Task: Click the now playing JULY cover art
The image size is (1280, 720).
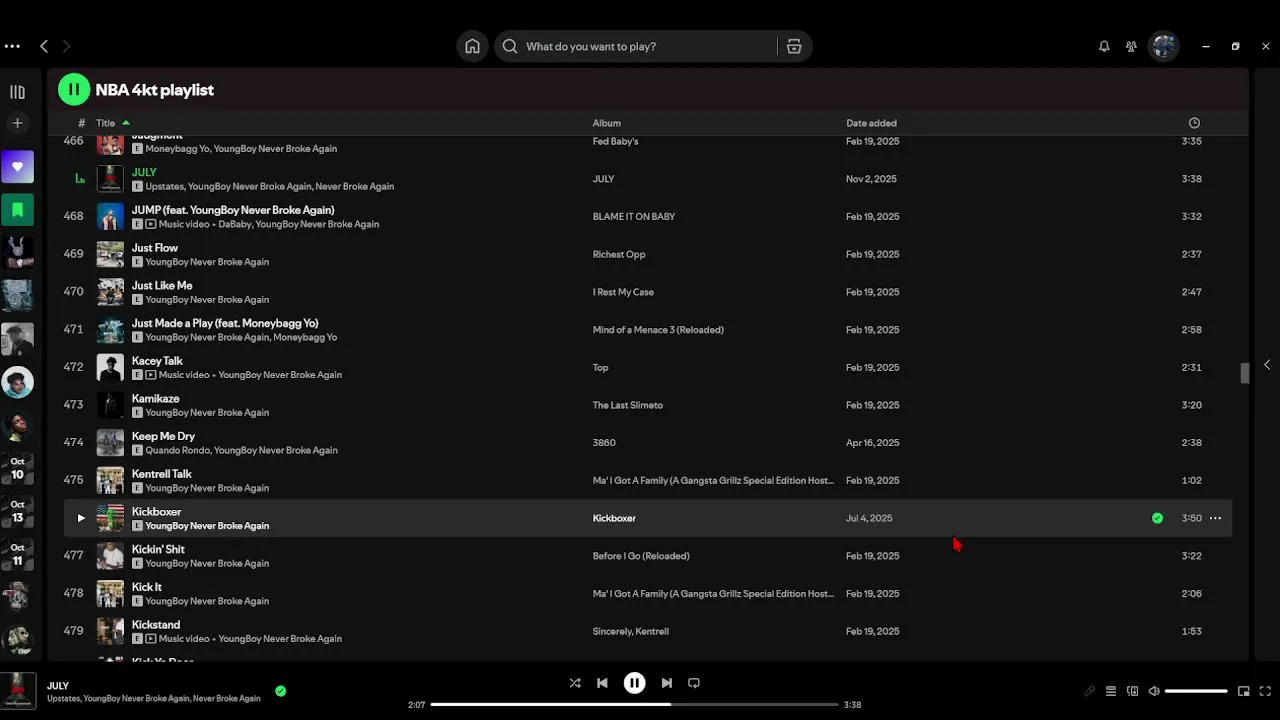Action: click(x=18, y=691)
